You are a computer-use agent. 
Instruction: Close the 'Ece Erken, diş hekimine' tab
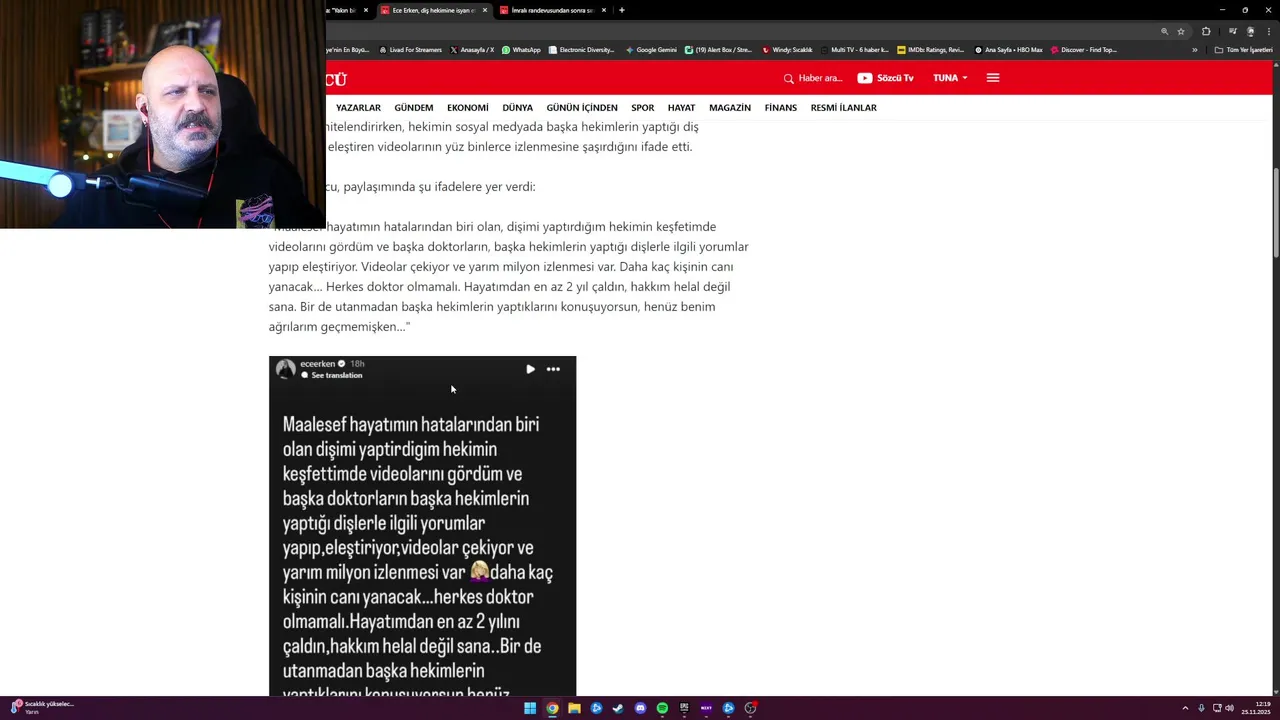coord(485,10)
